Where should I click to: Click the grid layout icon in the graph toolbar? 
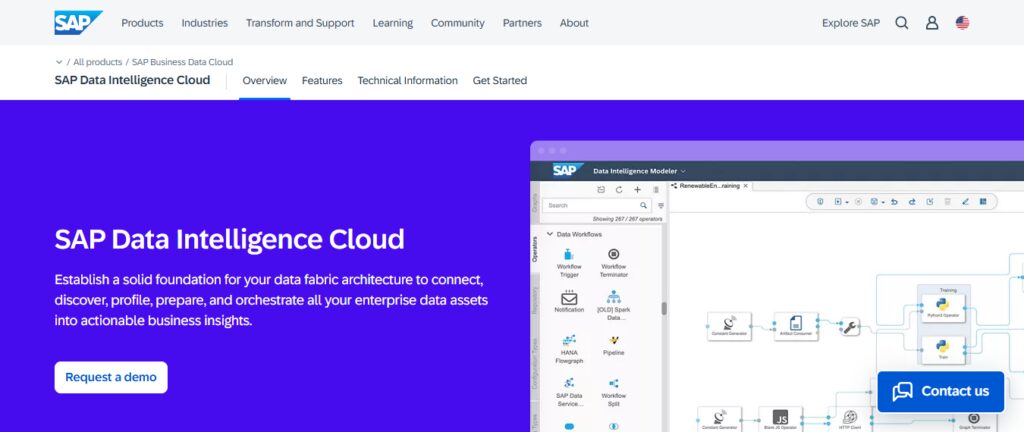coord(982,202)
